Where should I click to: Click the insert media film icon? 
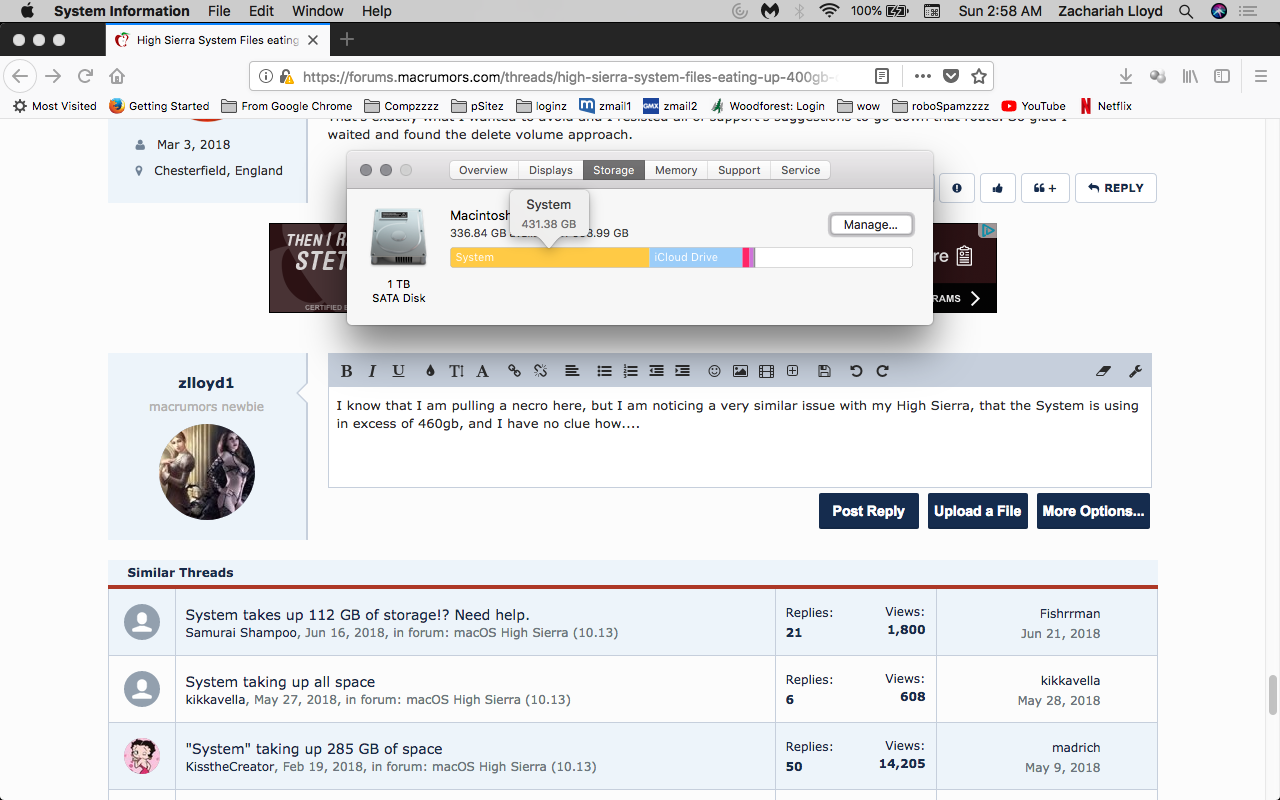click(766, 371)
